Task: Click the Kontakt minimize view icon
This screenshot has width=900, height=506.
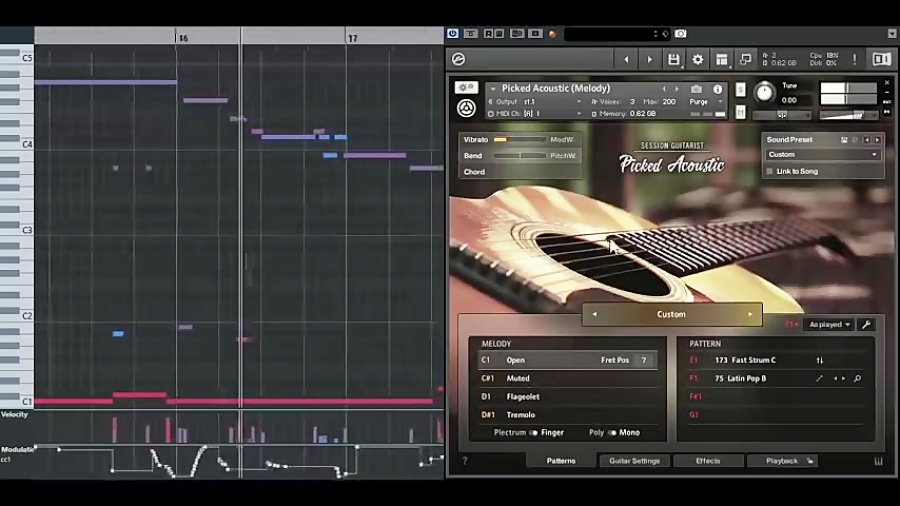Action: pyautogui.click(x=745, y=59)
